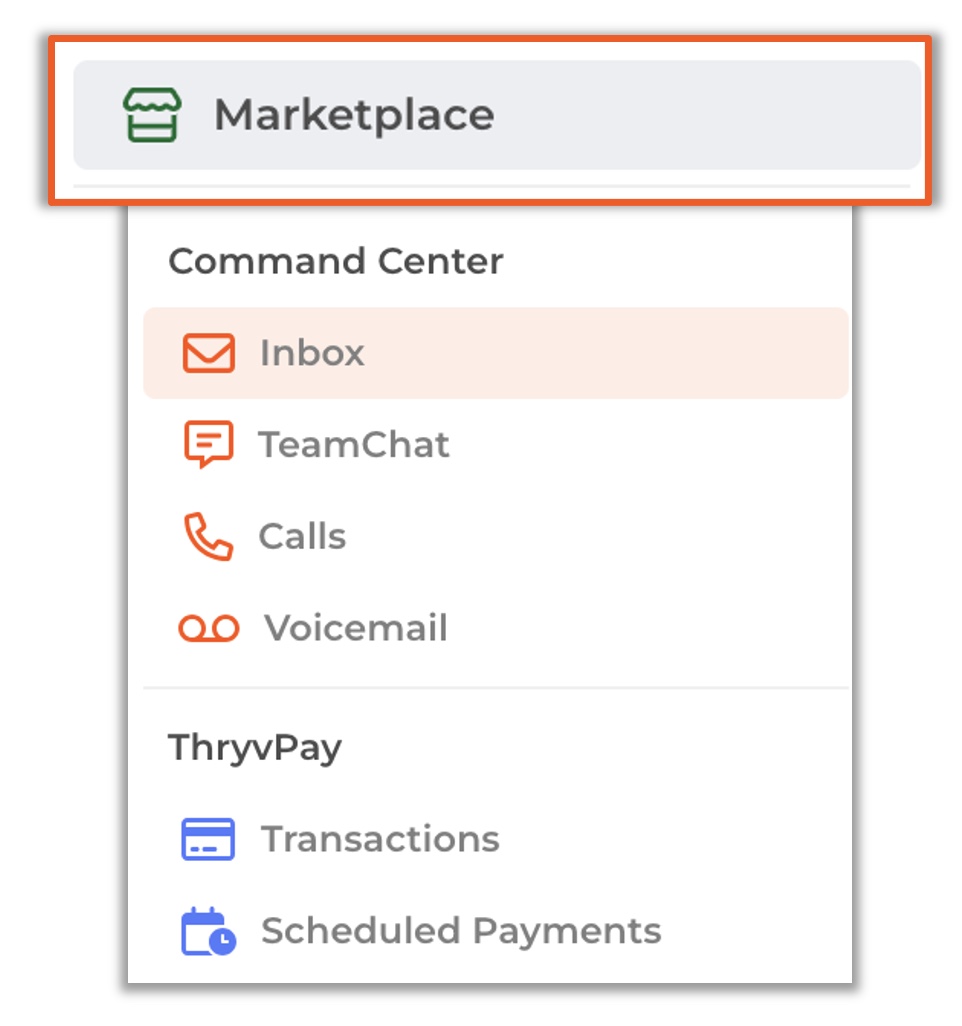Go to the Calls section
The width and height of the screenshot is (962, 1026).
[x=302, y=537]
